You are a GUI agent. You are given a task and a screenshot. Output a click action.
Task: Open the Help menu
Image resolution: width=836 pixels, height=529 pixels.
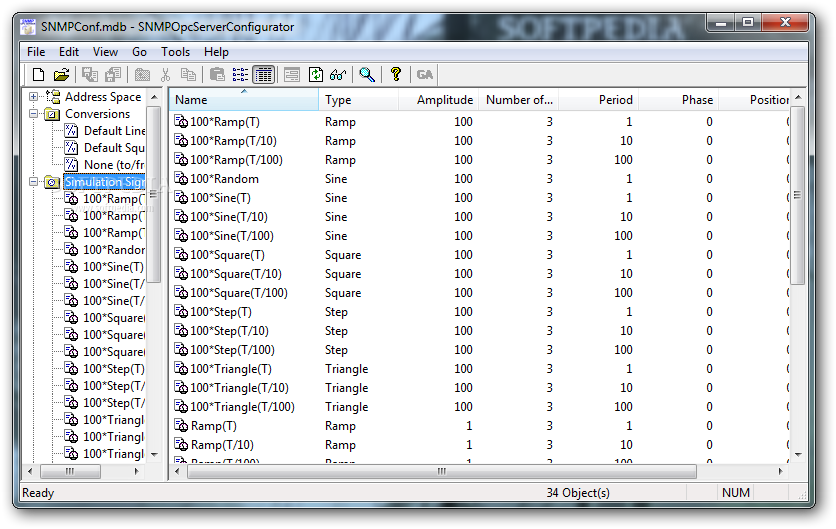point(216,52)
